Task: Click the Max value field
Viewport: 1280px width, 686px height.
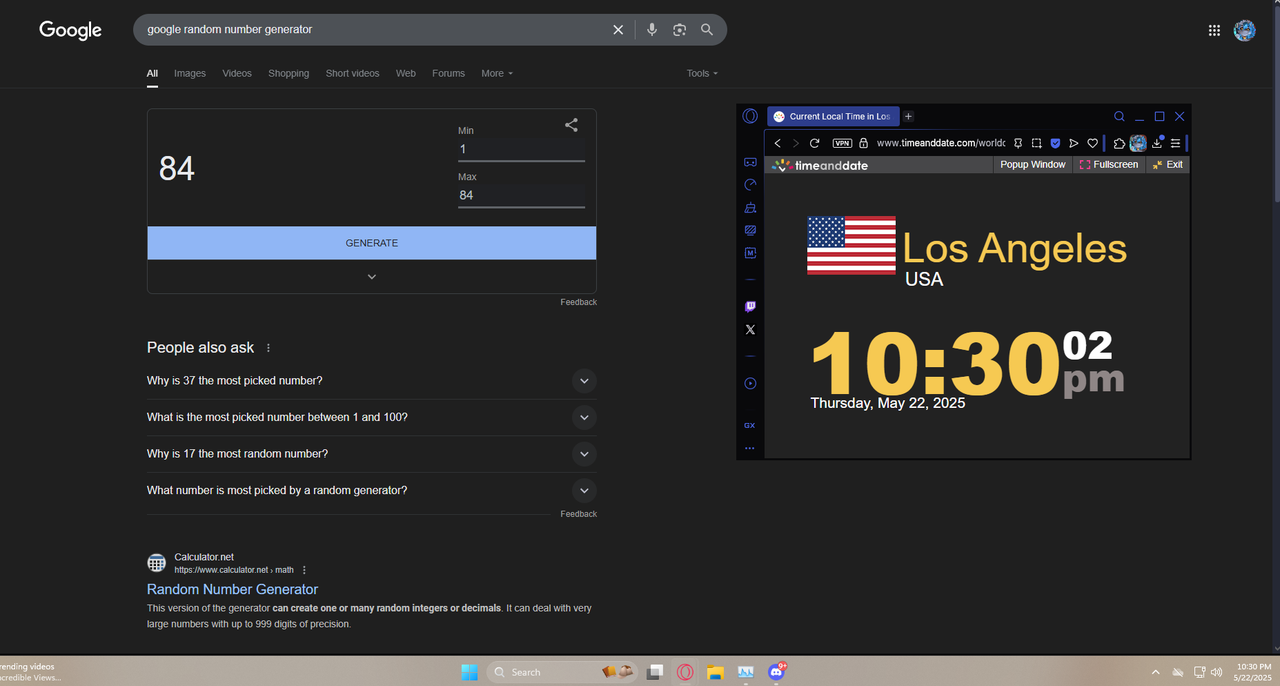Action: coord(521,195)
